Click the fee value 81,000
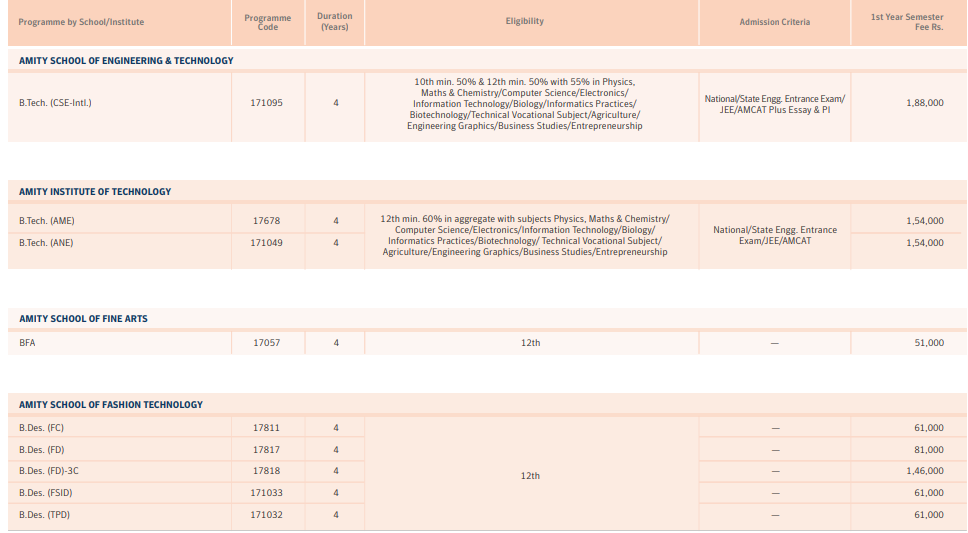968x533 pixels. click(x=929, y=450)
